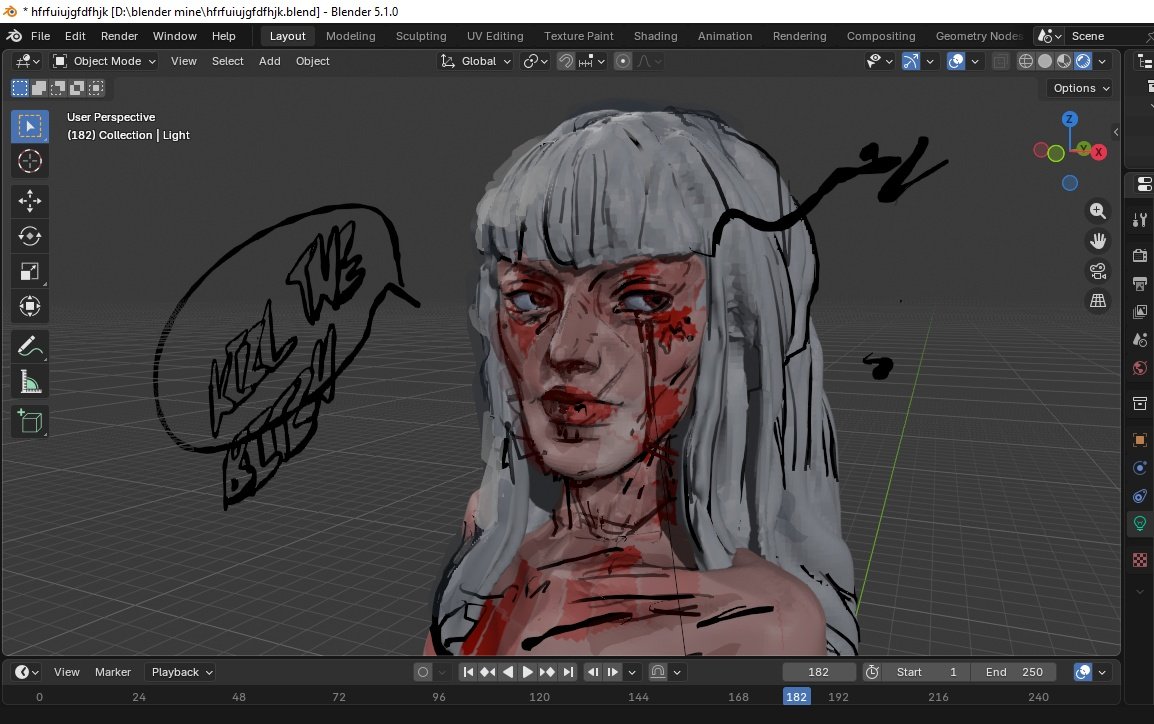
Task: Switch to perspective/orthographic grid icon
Action: 1097,300
